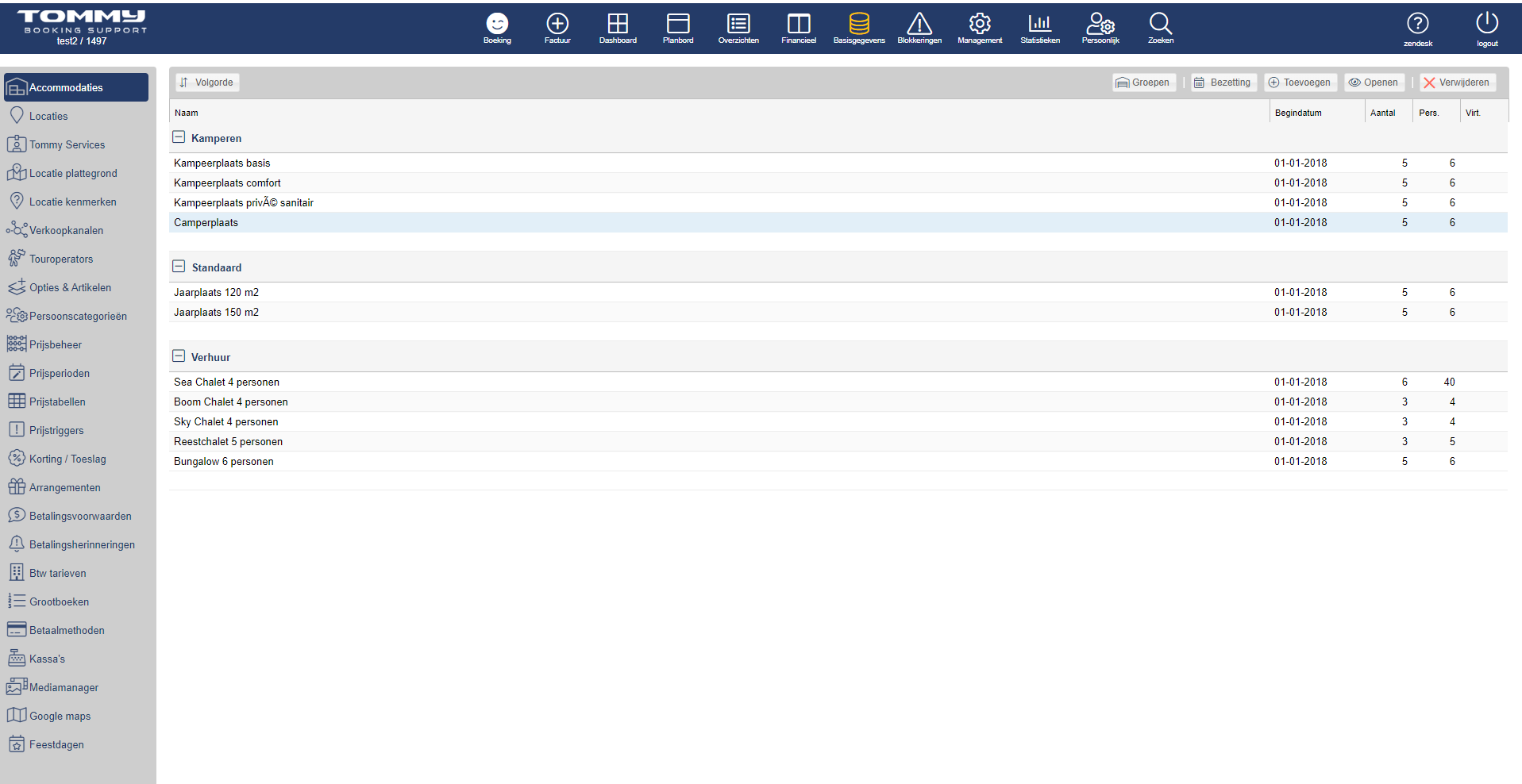1522x784 pixels.
Task: Open the Factuur plus icon
Action: (x=557, y=24)
